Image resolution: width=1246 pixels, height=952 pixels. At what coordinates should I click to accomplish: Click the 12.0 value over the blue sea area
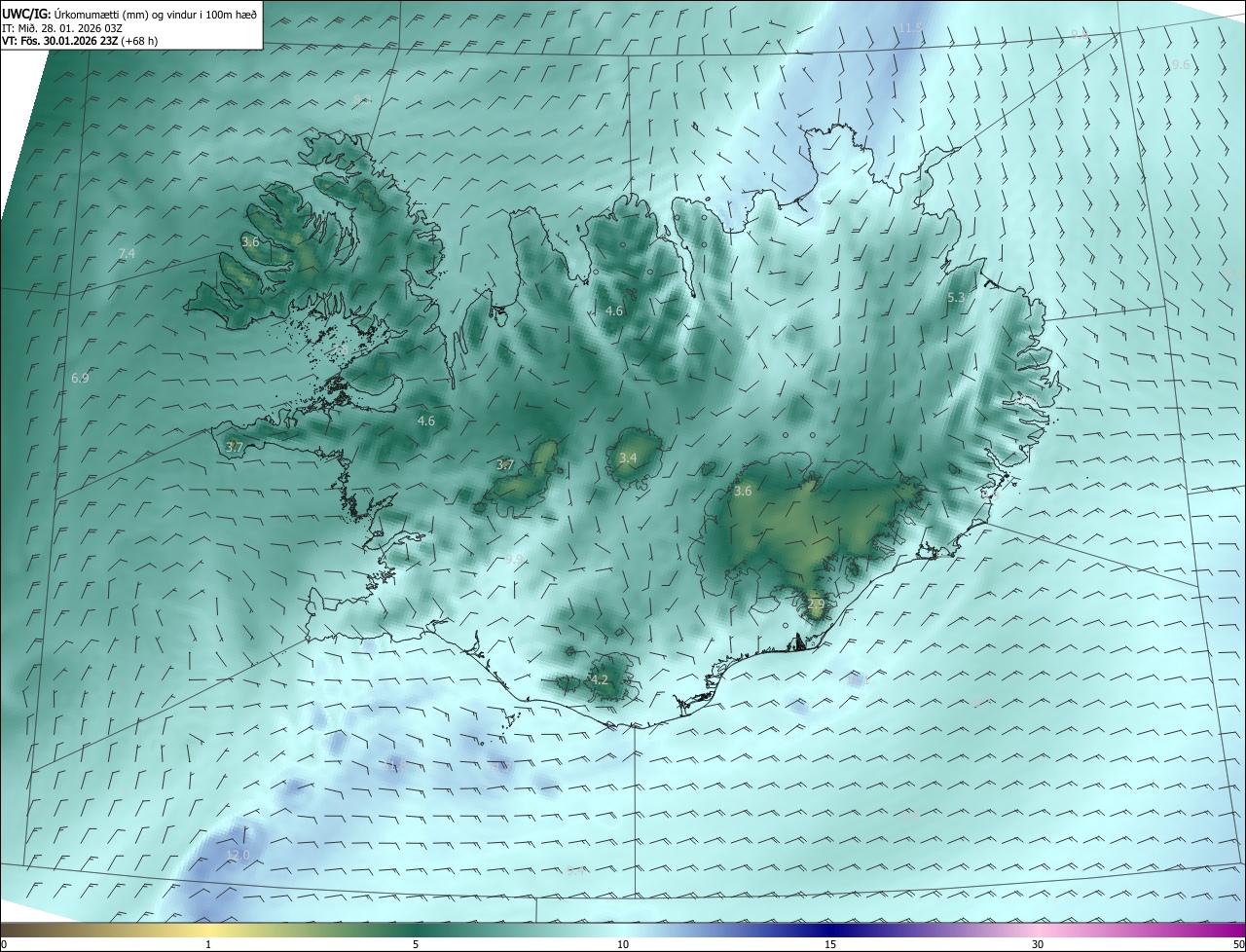click(238, 856)
